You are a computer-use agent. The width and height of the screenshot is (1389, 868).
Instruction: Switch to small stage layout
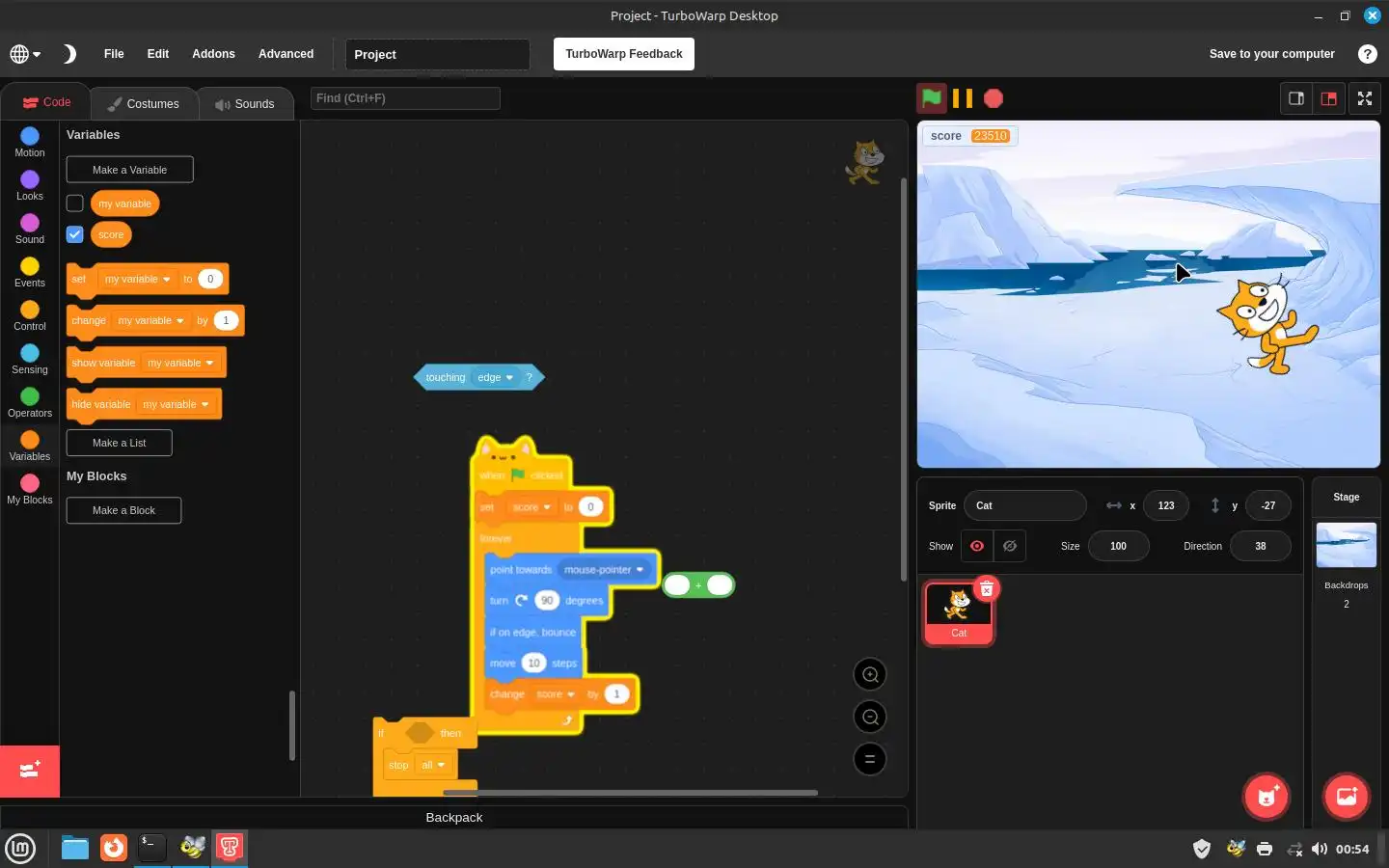pyautogui.click(x=1296, y=98)
